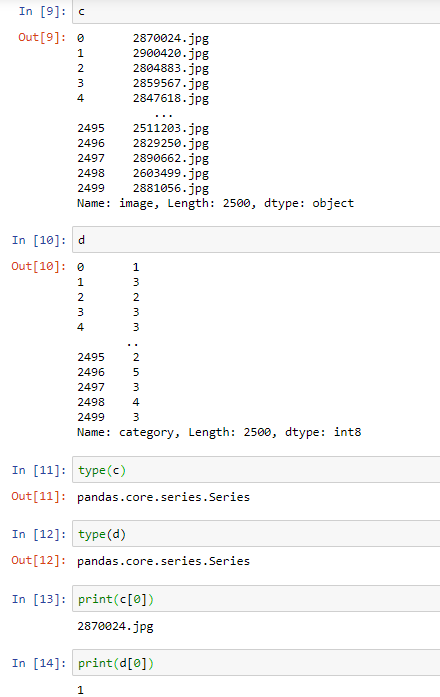
Task: Click the Out[12] pandas.core.series.Series output
Action: pos(164,561)
